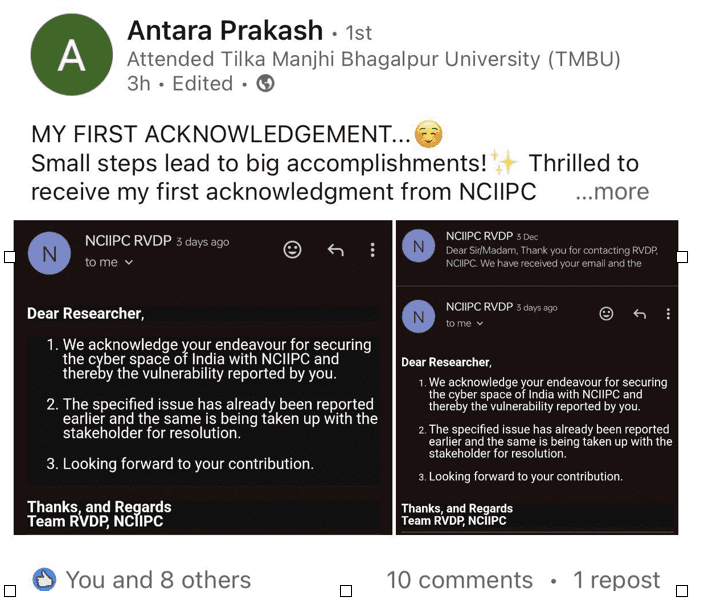The height and width of the screenshot is (606, 716).
Task: Click NCIIPC RVDP sender avatar in left email
Action: tap(50, 254)
